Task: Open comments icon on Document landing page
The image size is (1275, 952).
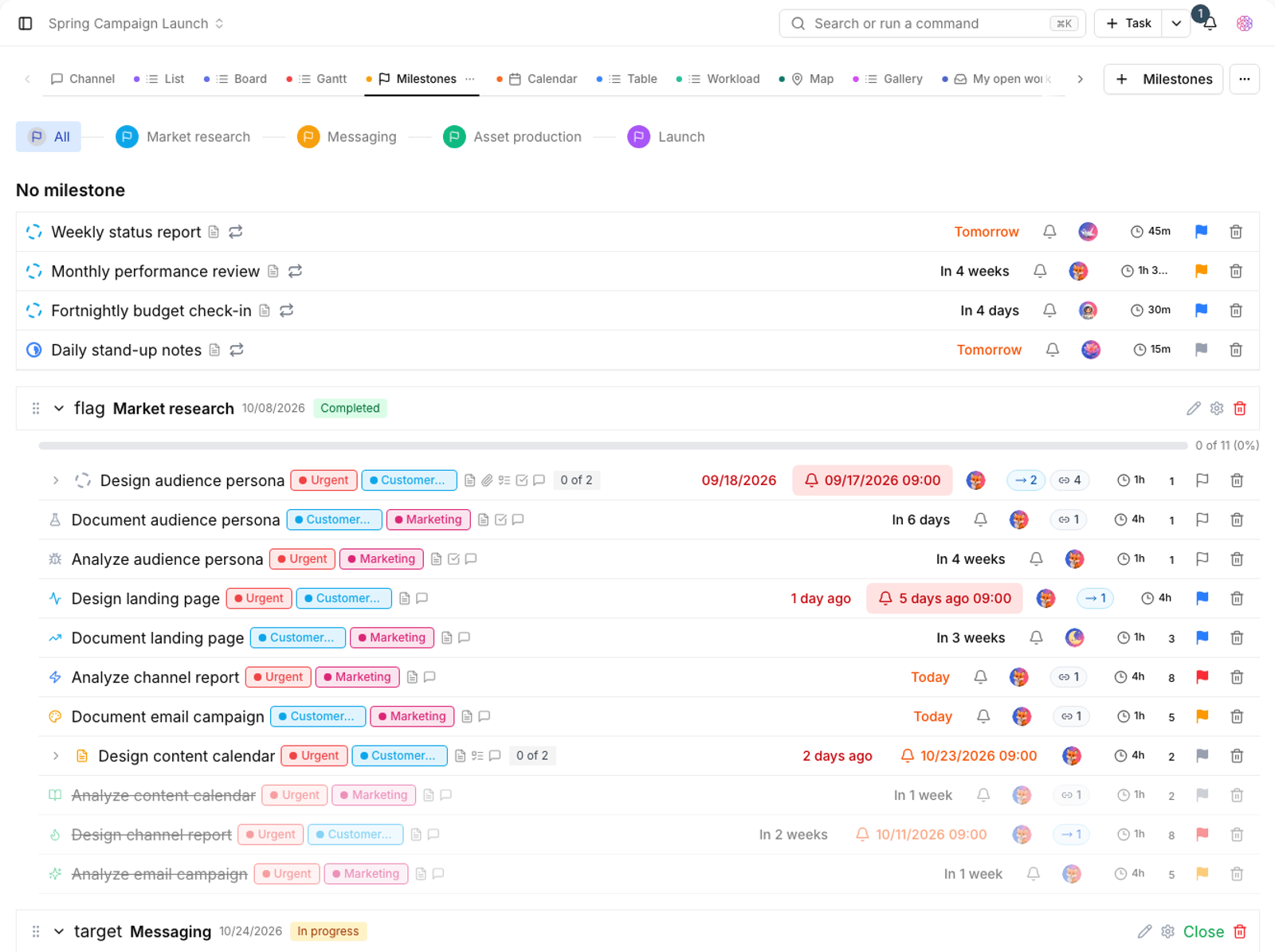Action: click(x=464, y=637)
